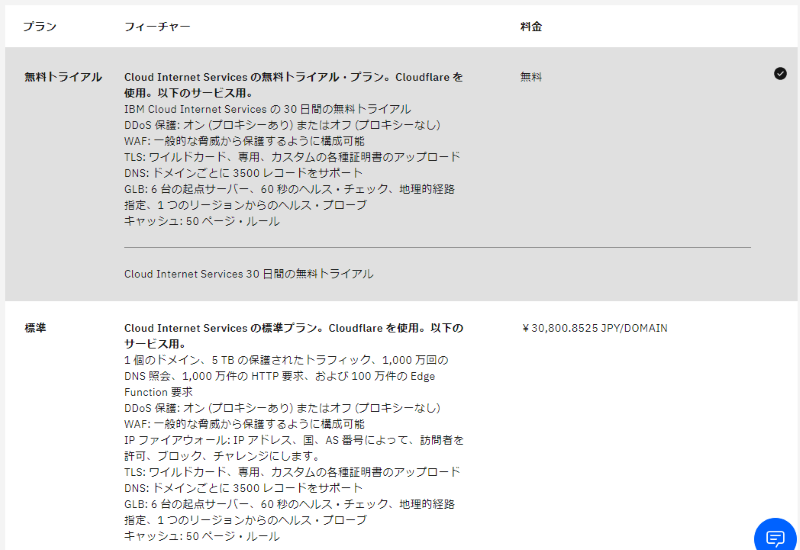
Task: Click the フィーチャー column header
Action: click(x=157, y=27)
